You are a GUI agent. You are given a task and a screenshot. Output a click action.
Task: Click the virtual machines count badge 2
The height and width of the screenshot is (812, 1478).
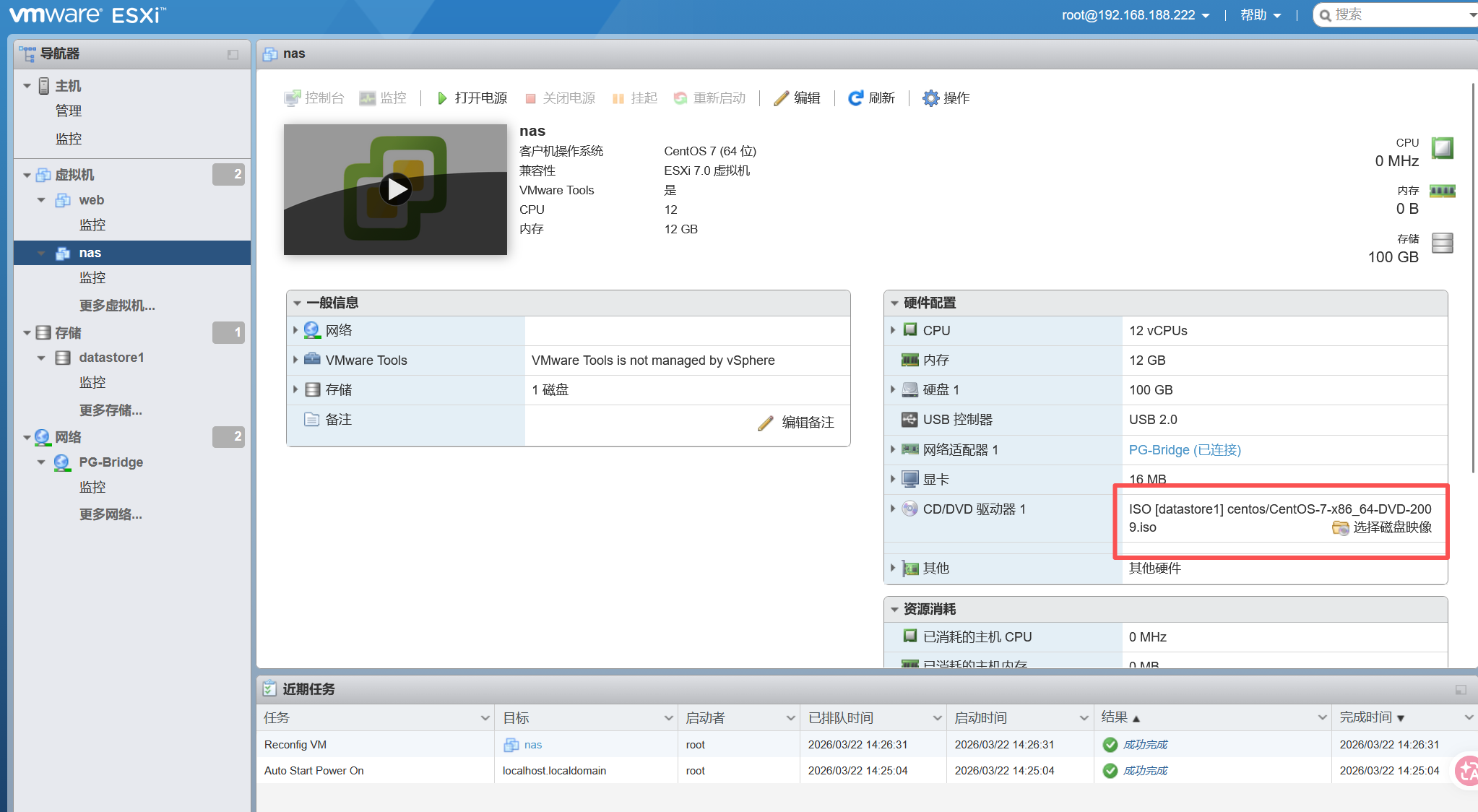pos(228,174)
